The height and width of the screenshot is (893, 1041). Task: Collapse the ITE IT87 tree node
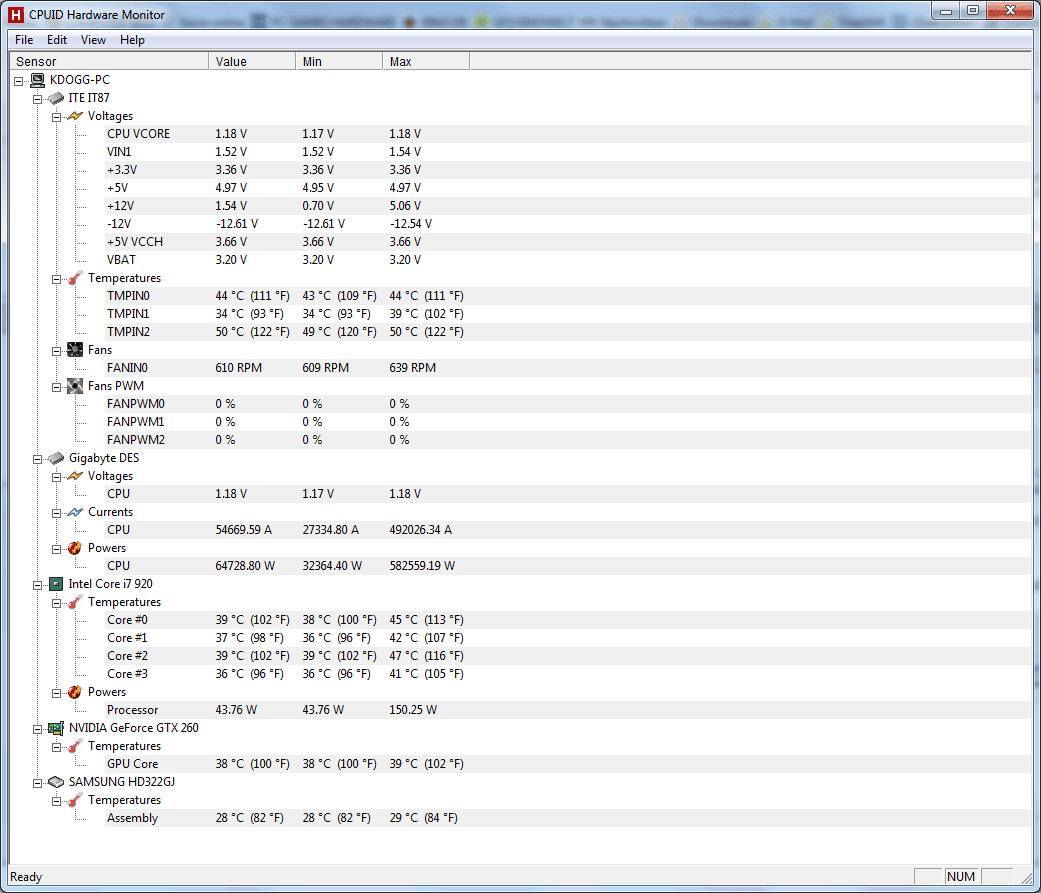pyautogui.click(x=38, y=99)
